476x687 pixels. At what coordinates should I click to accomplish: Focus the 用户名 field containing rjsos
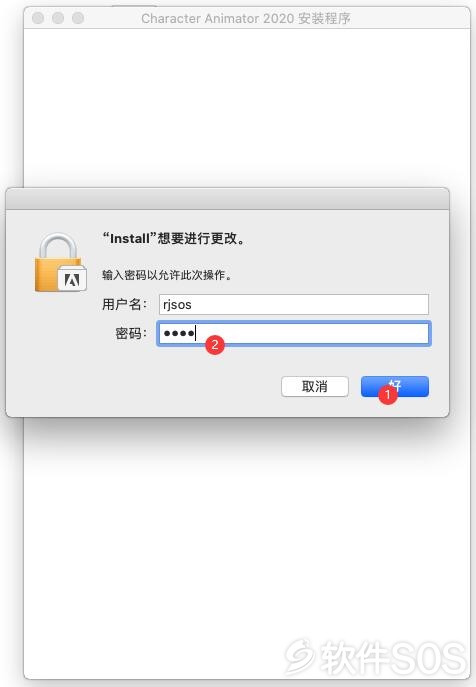pyautogui.click(x=294, y=304)
